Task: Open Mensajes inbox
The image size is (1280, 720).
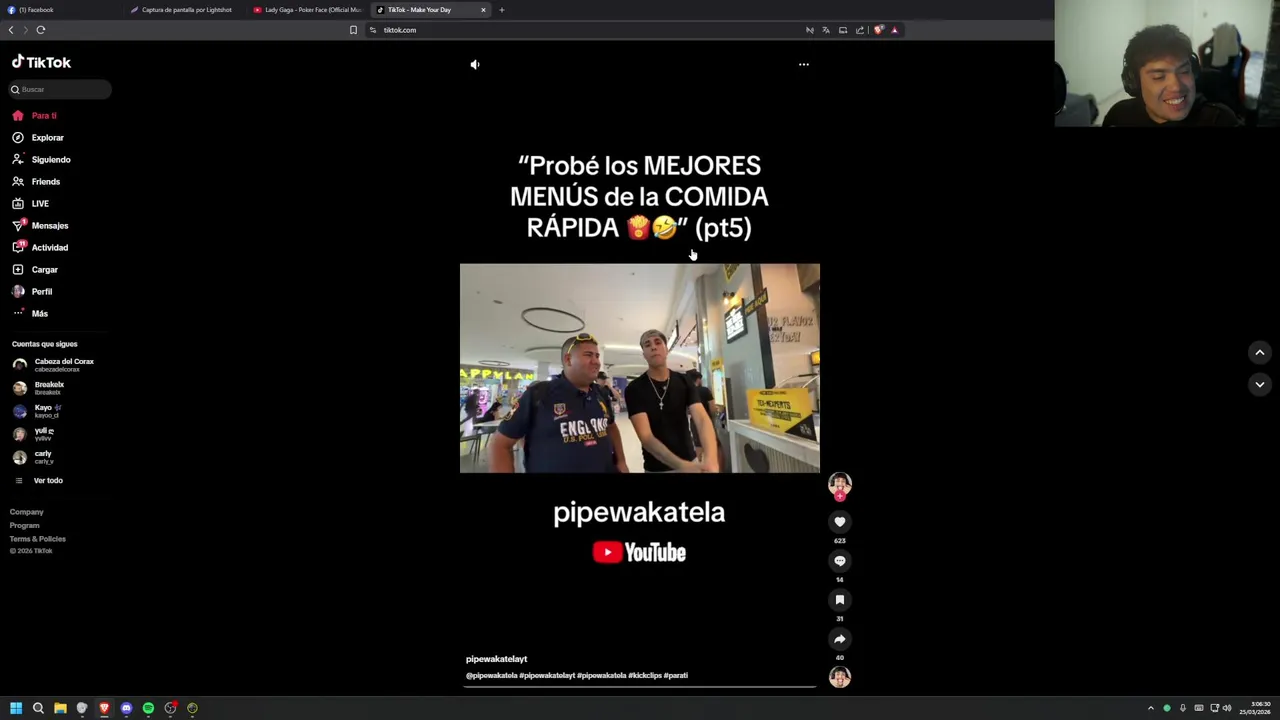Action: coord(40,226)
